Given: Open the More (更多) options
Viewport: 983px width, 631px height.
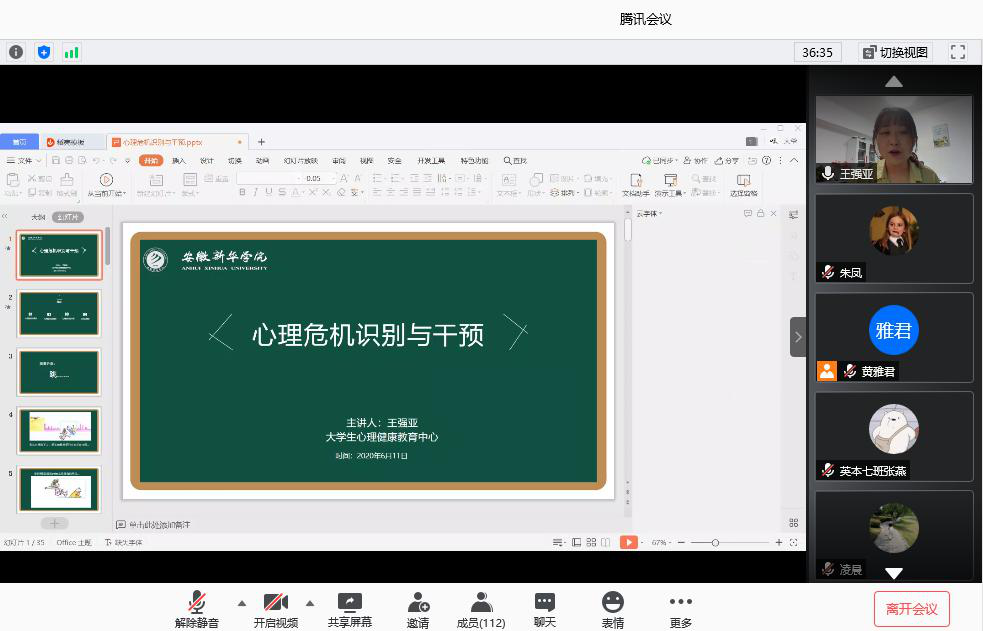Looking at the screenshot, I should click(x=680, y=608).
